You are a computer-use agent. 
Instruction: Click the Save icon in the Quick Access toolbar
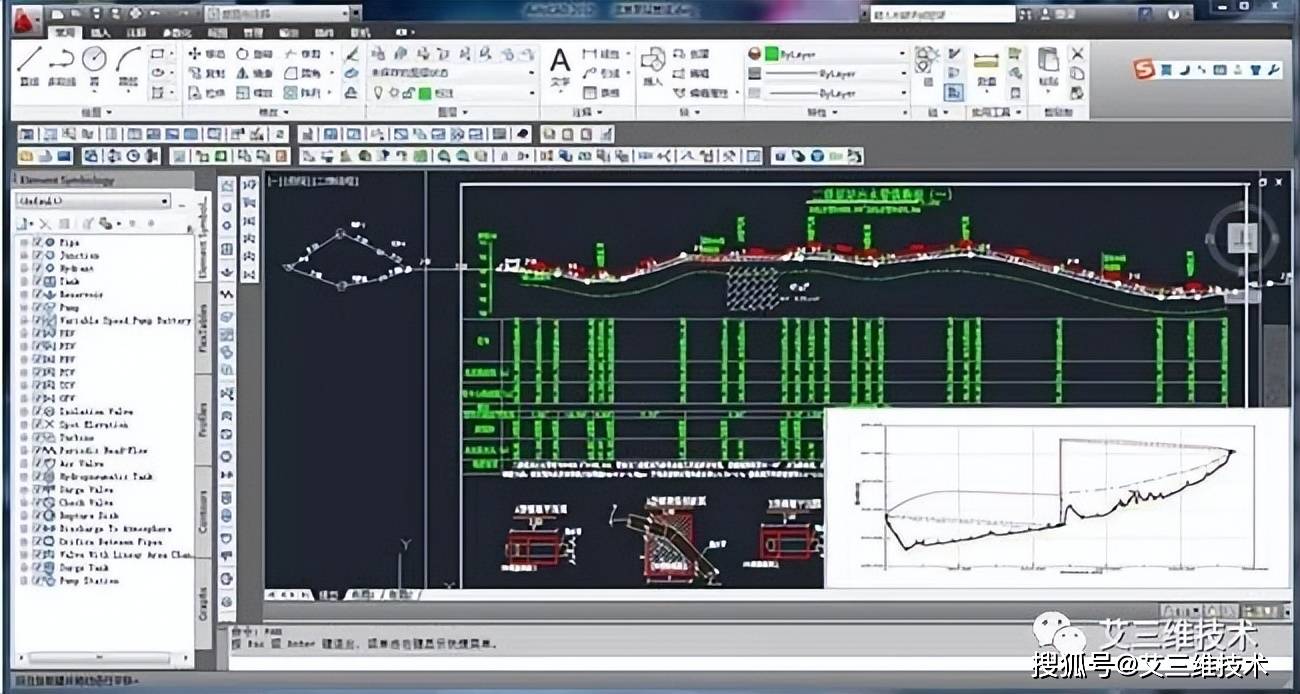(95, 14)
